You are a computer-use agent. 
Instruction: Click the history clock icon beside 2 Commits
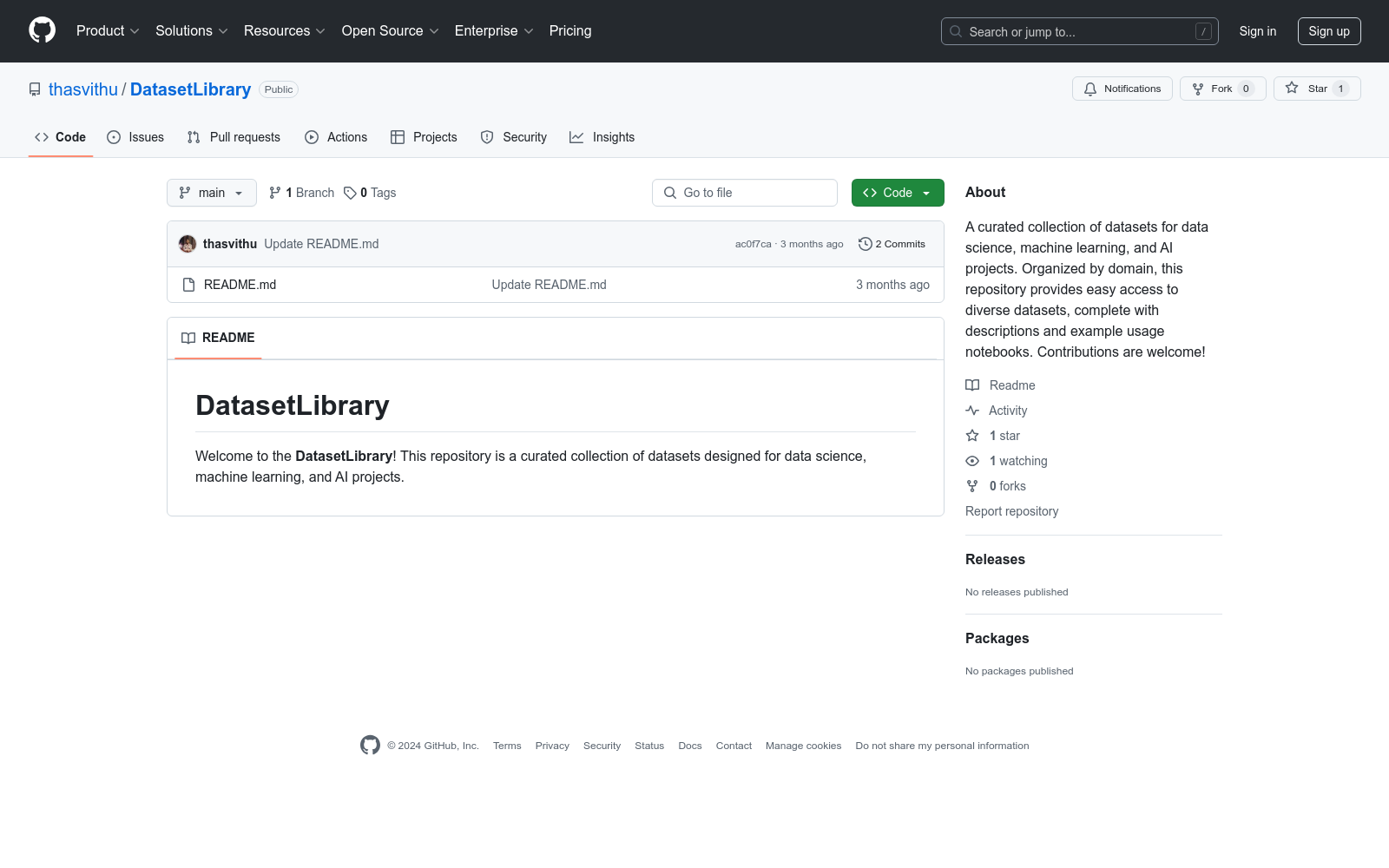coord(865,244)
